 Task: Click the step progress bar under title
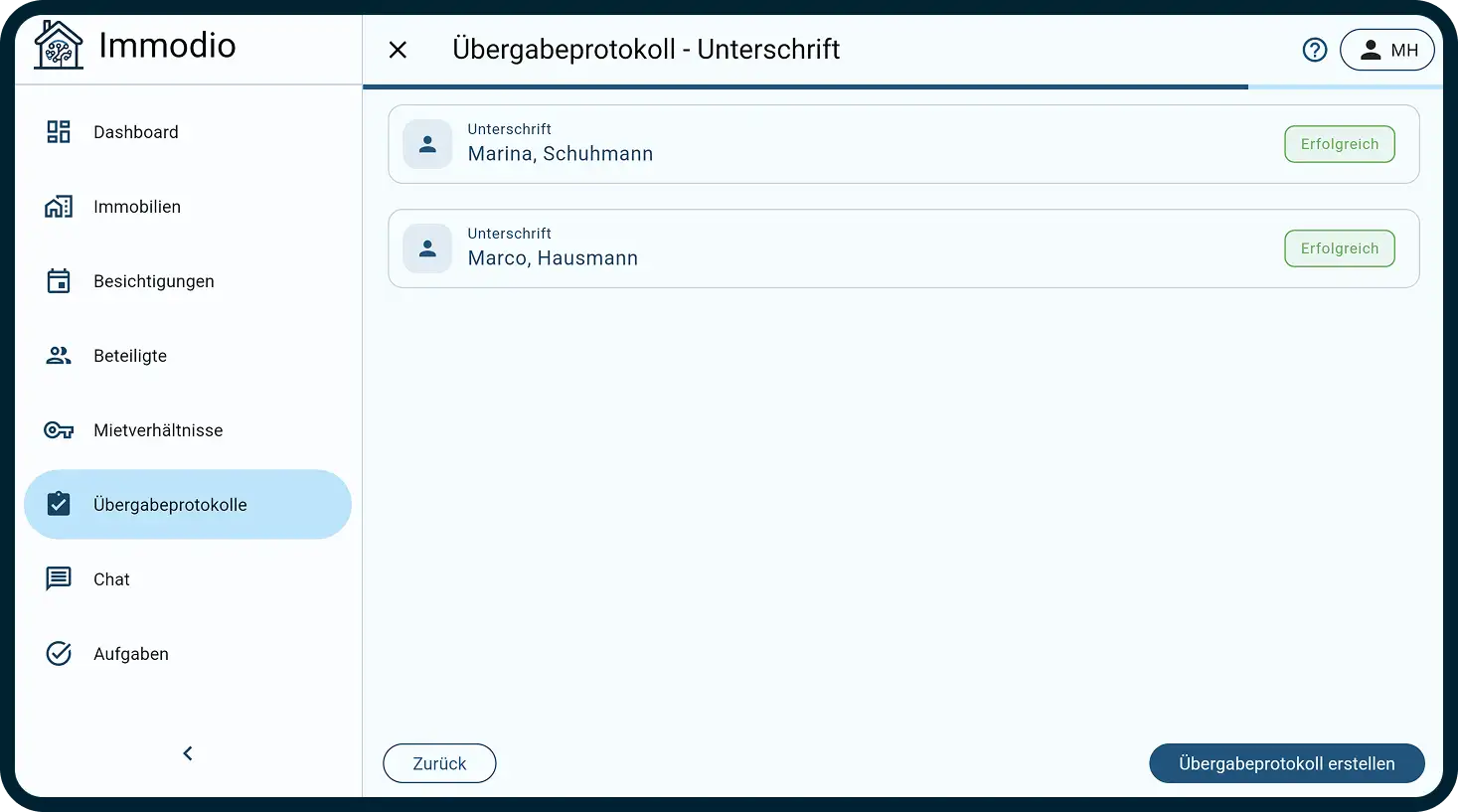pos(902,87)
